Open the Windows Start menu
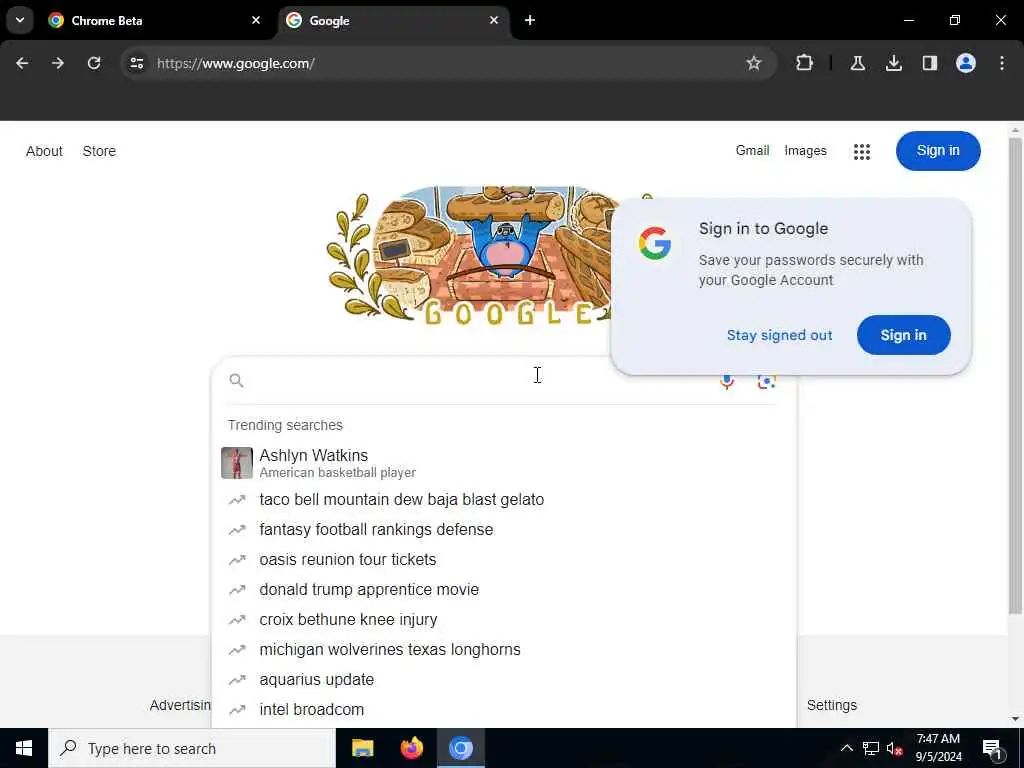The height and width of the screenshot is (768, 1024). (x=24, y=748)
